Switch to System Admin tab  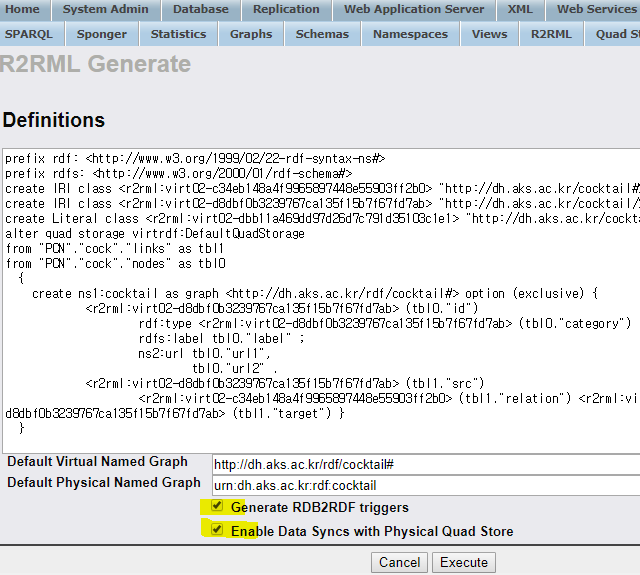click(x=105, y=10)
